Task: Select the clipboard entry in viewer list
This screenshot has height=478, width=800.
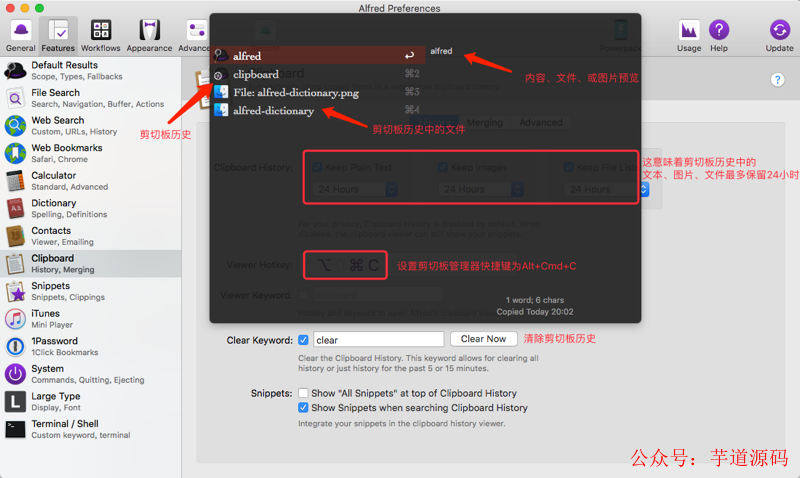Action: 319,74
